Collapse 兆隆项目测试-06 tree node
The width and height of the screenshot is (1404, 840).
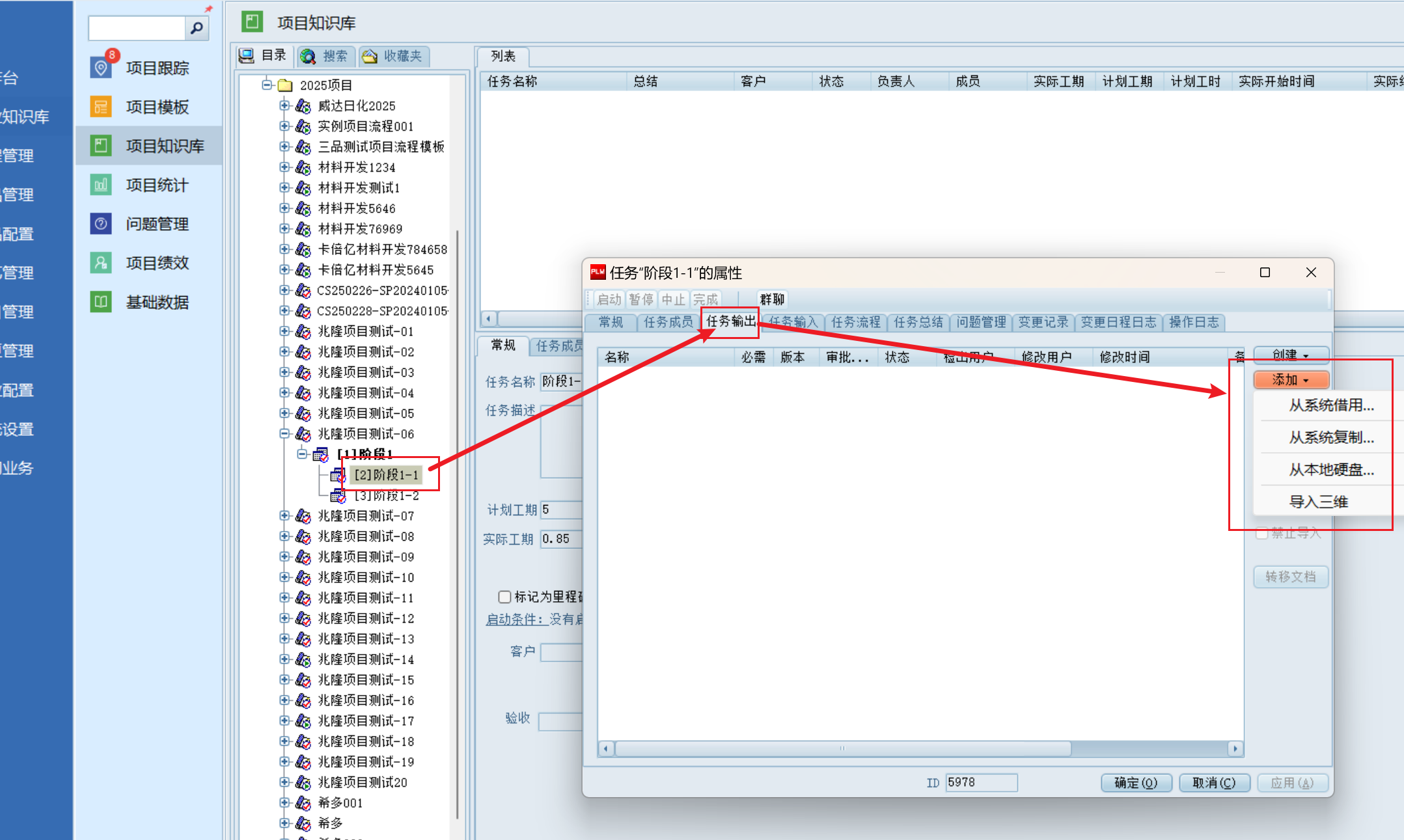284,433
